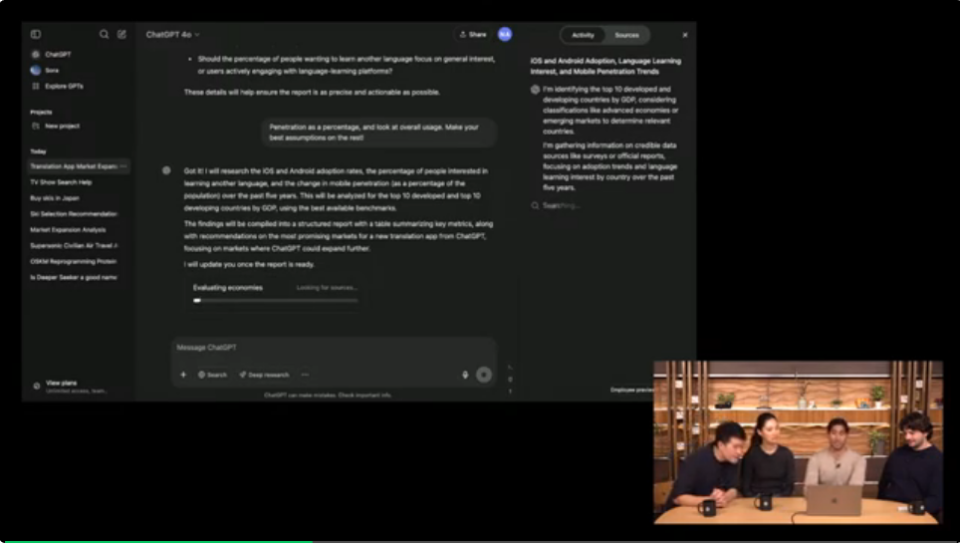Switch to the Sources tab
Viewport: 960px width, 544px height.
pyautogui.click(x=626, y=35)
